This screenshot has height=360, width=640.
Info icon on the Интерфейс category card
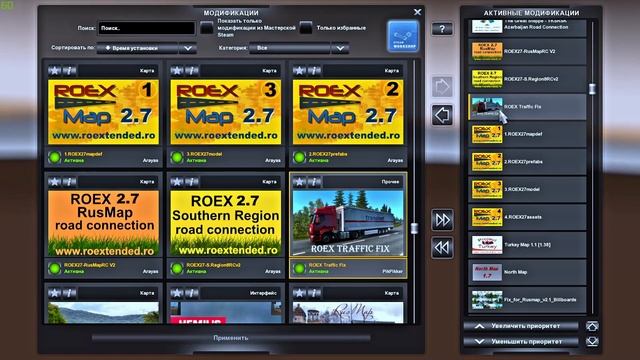[x=191, y=293]
